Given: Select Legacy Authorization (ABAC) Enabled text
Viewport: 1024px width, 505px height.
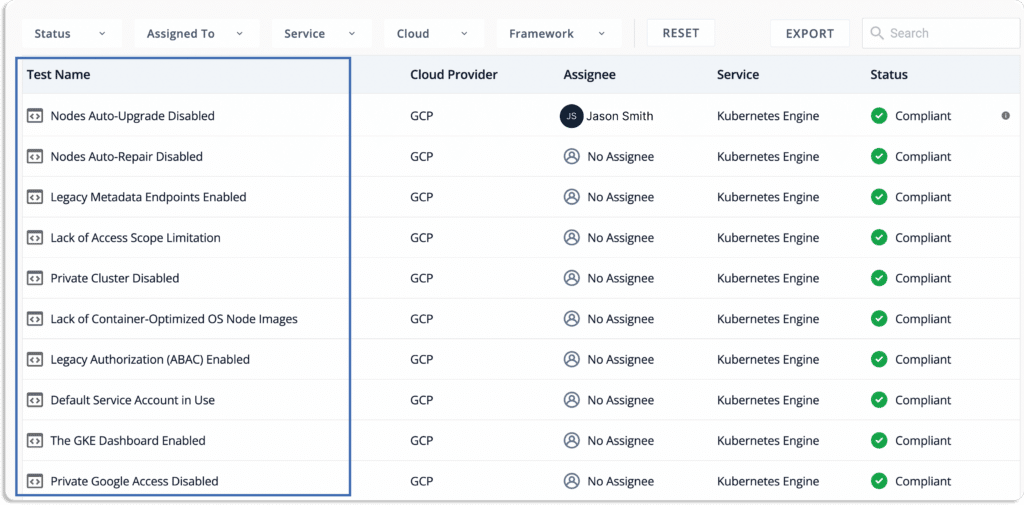Looking at the screenshot, I should point(150,359).
